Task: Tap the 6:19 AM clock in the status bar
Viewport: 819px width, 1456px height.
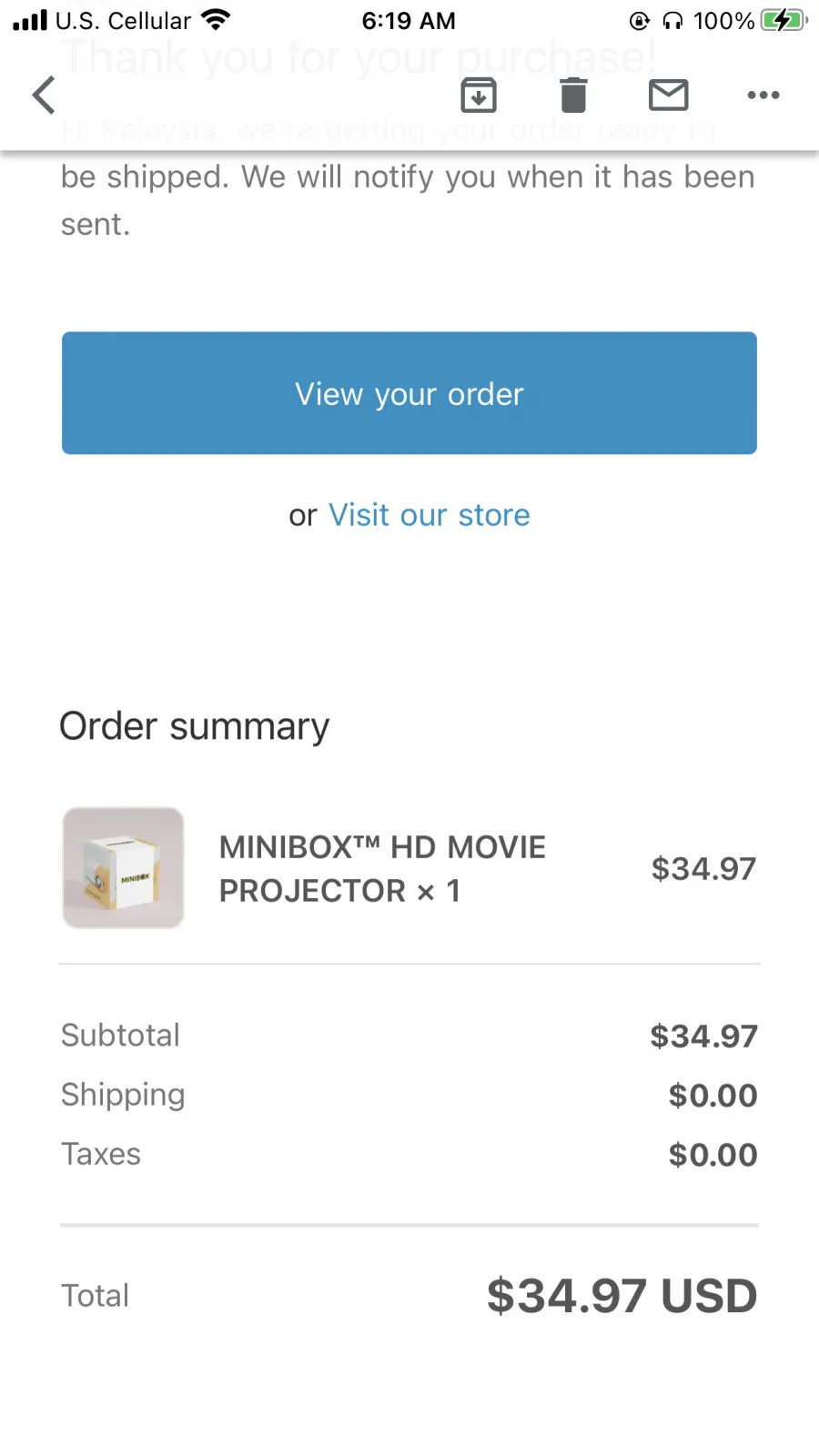Action: (x=409, y=20)
